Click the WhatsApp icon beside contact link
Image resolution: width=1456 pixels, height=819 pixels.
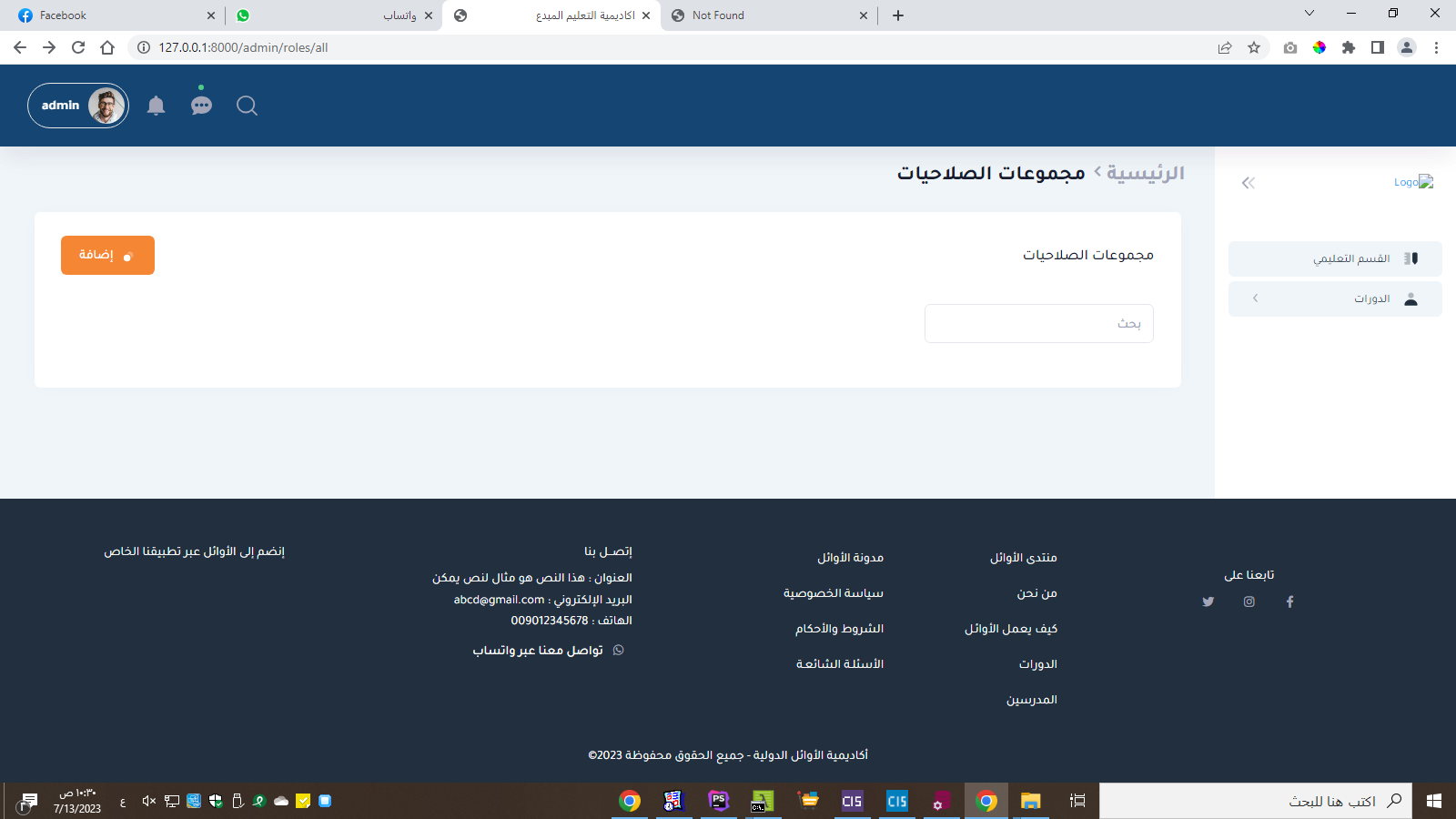(619, 651)
